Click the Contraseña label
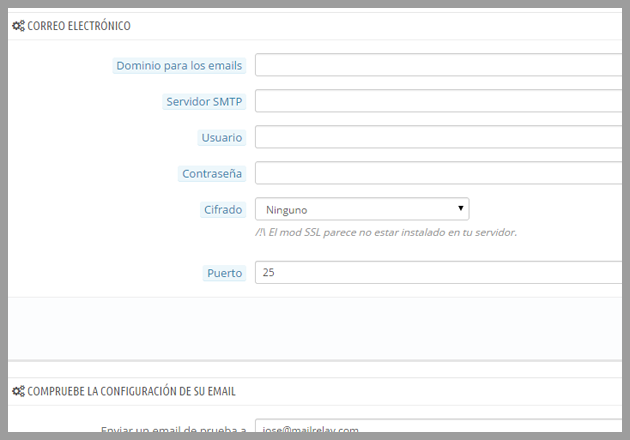 212,174
